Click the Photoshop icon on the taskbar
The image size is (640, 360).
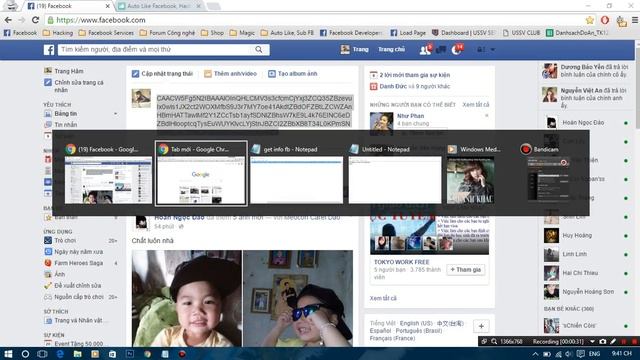coord(130,354)
